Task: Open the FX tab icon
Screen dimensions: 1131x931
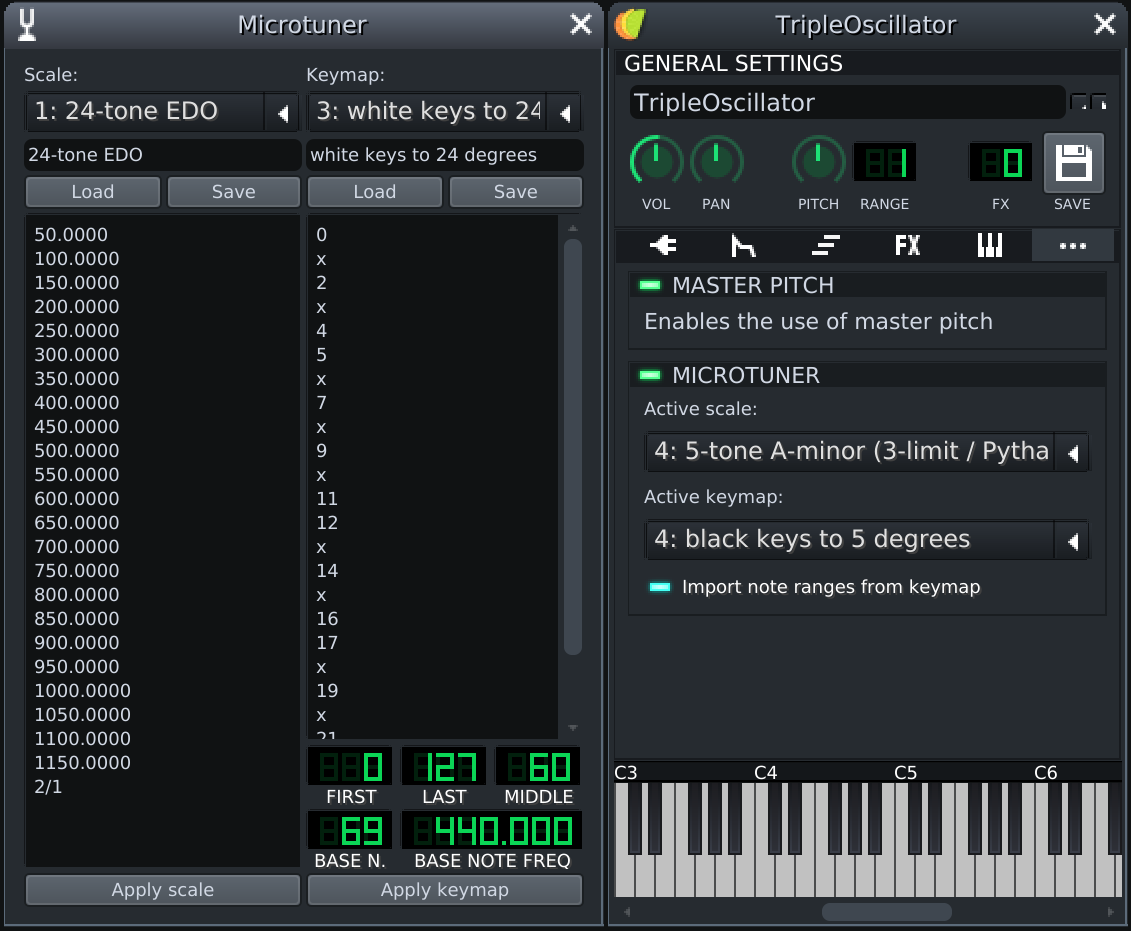Action: coord(907,245)
